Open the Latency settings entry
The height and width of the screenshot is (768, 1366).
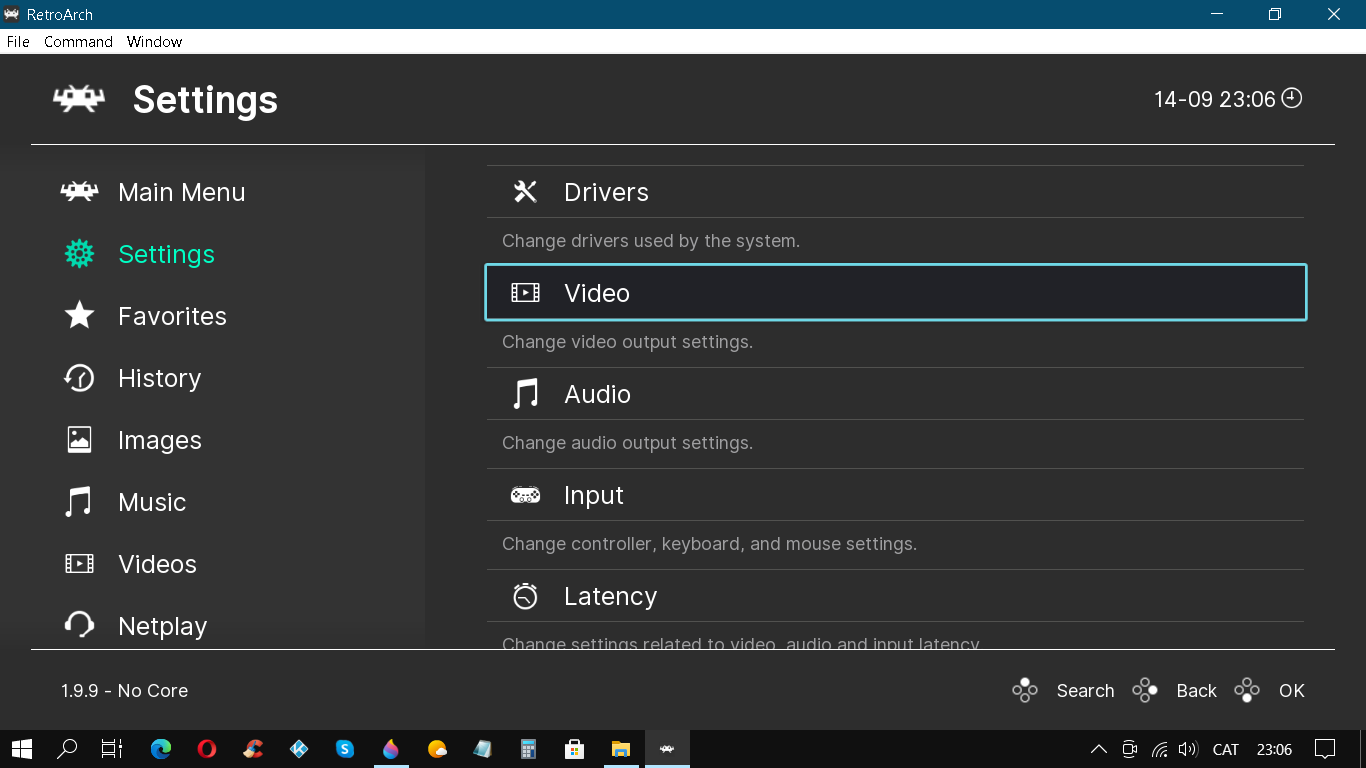click(x=895, y=596)
